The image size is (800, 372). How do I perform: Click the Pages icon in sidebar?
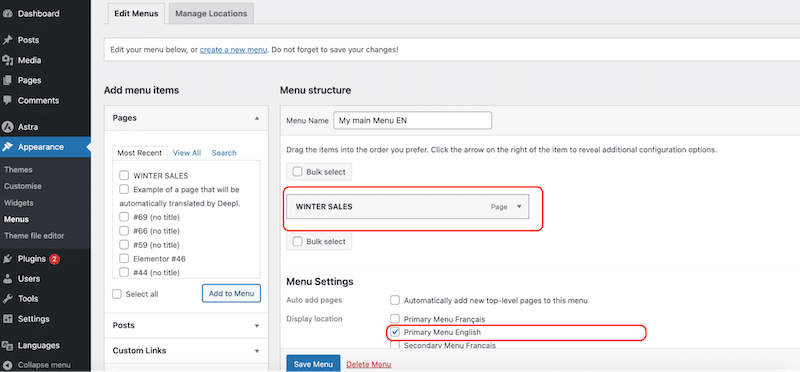[x=7, y=80]
